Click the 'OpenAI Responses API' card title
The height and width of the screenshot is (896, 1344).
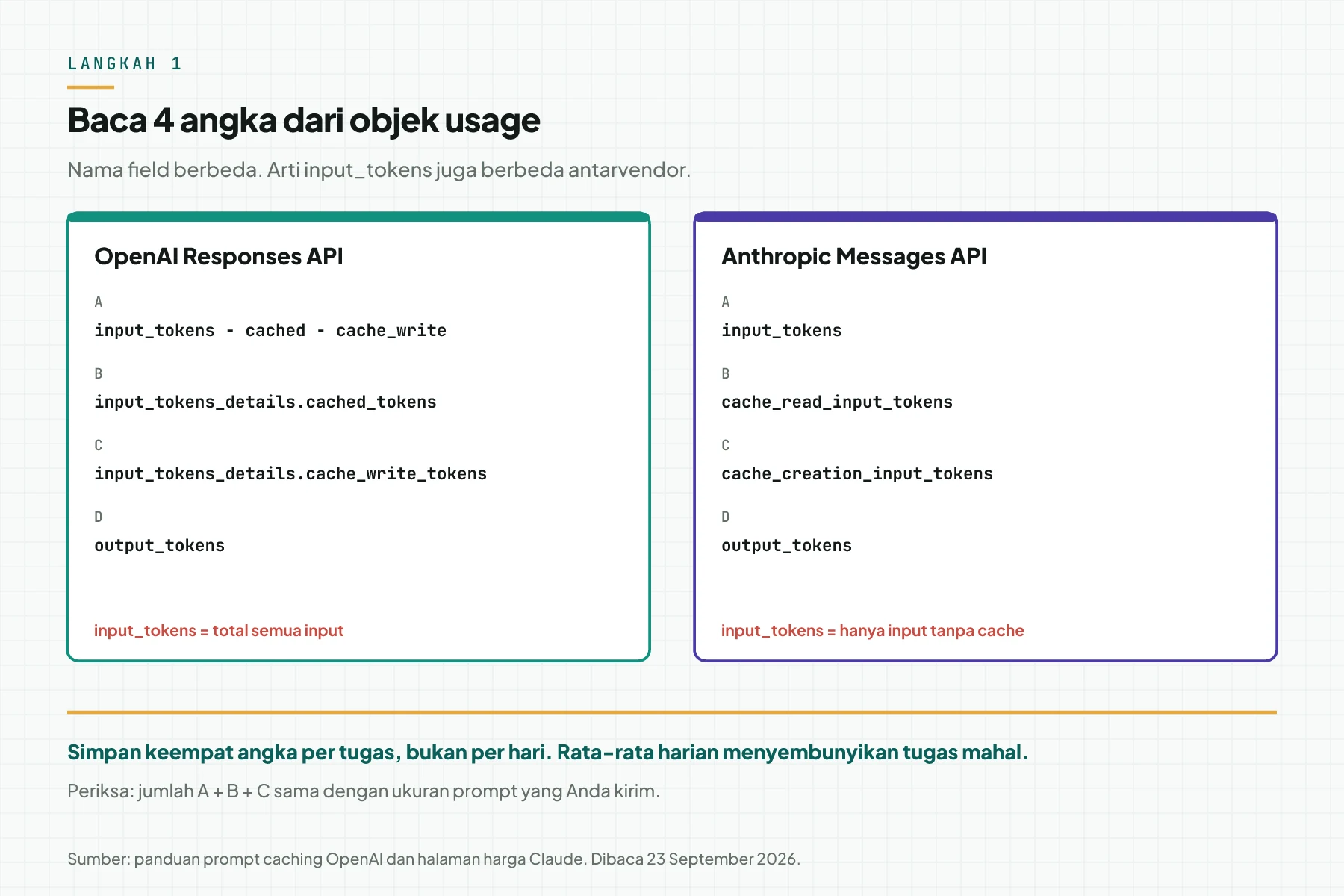click(218, 257)
